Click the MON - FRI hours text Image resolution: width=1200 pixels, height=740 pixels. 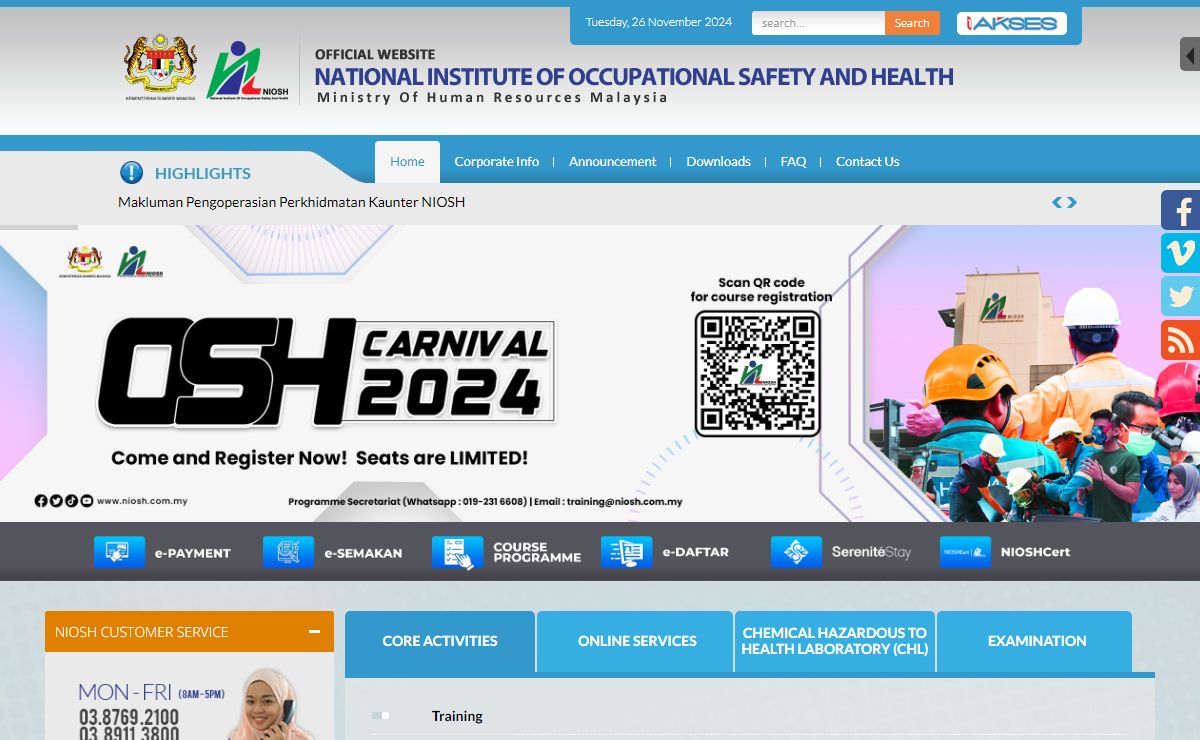[151, 692]
